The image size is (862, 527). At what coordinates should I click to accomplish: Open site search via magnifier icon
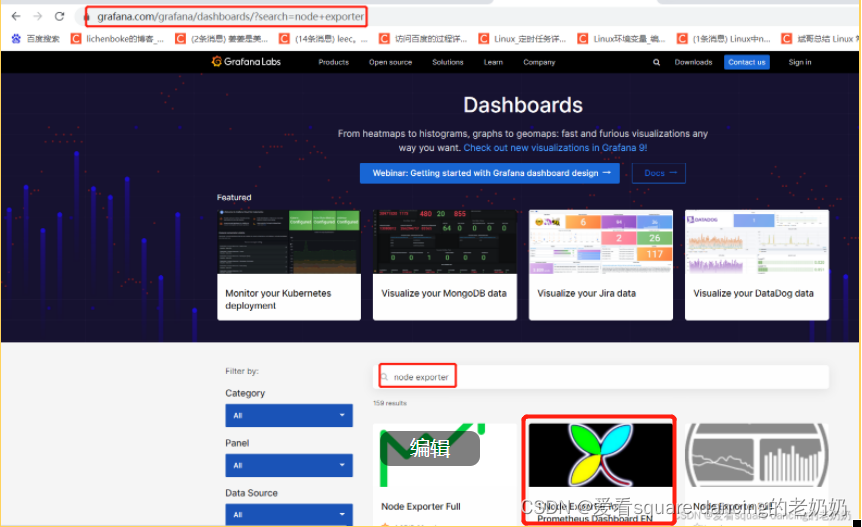[x=656, y=62]
